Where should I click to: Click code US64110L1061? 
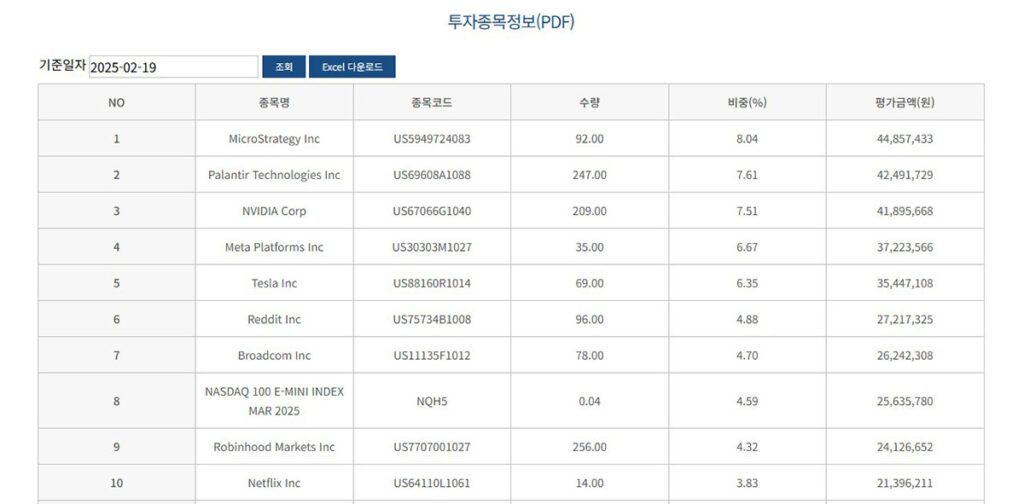(432, 484)
